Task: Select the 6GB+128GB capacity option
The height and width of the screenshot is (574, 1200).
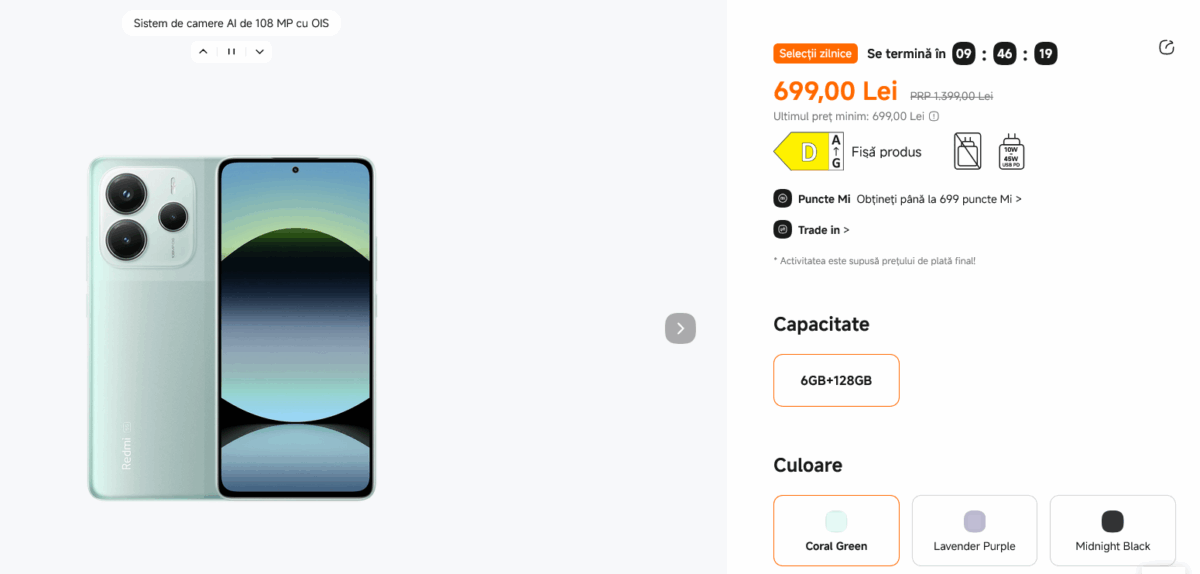Action: 836,380
